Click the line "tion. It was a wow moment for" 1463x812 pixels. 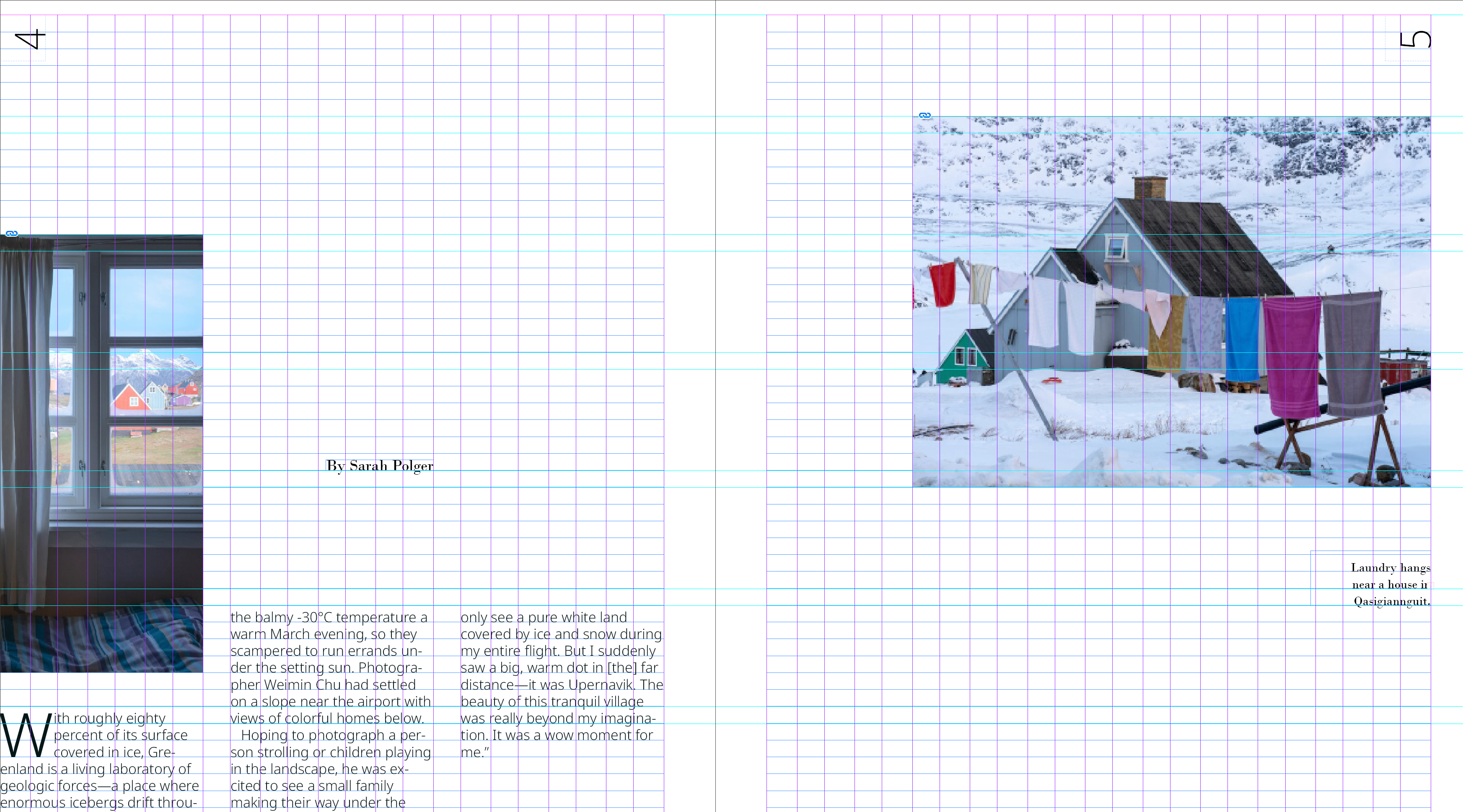557,735
